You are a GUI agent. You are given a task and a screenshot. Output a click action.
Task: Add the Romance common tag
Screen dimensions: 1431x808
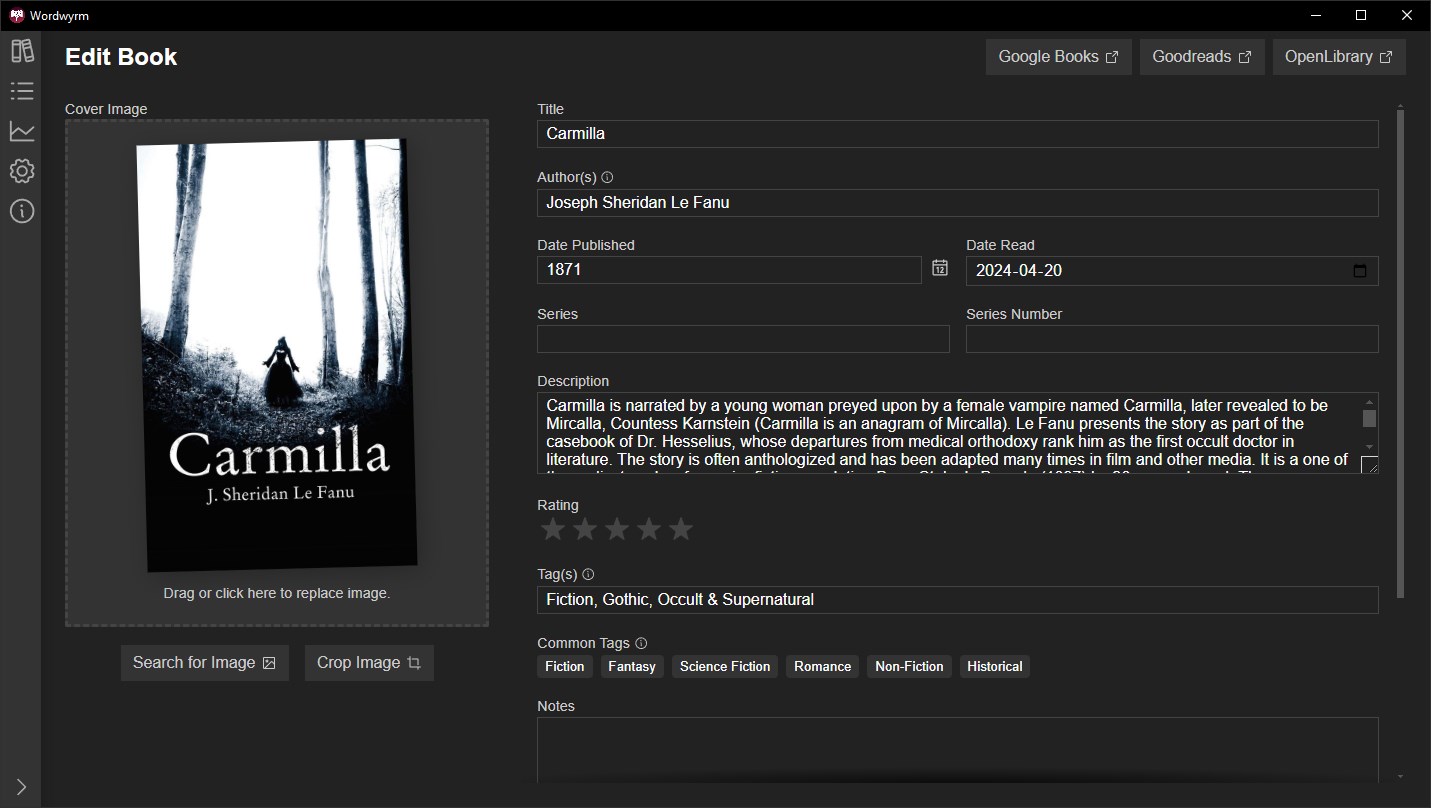pos(823,666)
